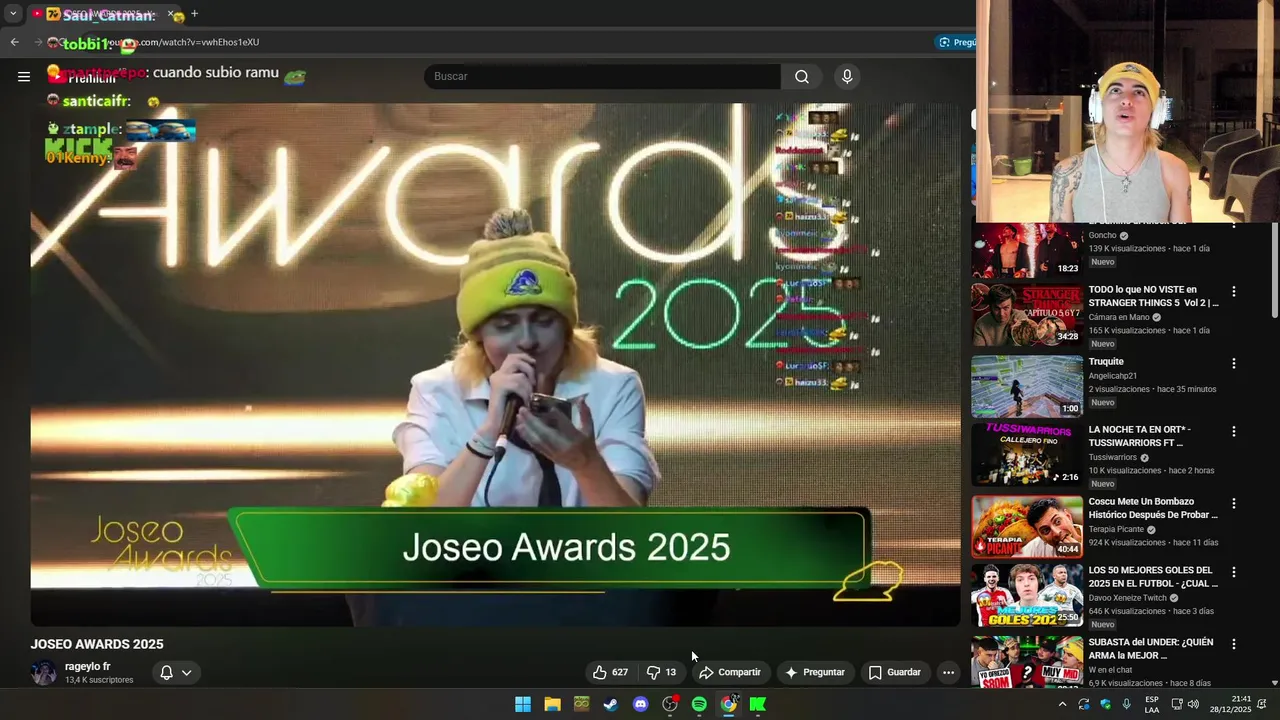Open a new browser tab

(194, 14)
